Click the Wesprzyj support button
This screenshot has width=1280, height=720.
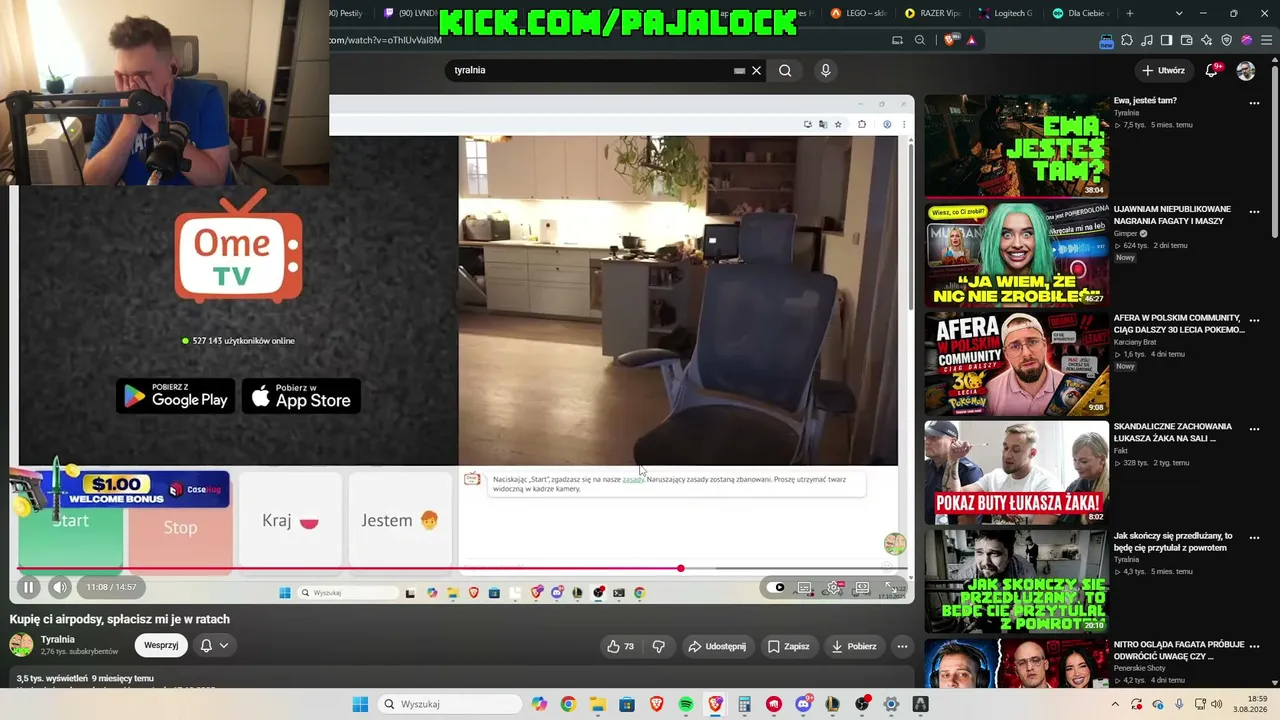click(161, 645)
